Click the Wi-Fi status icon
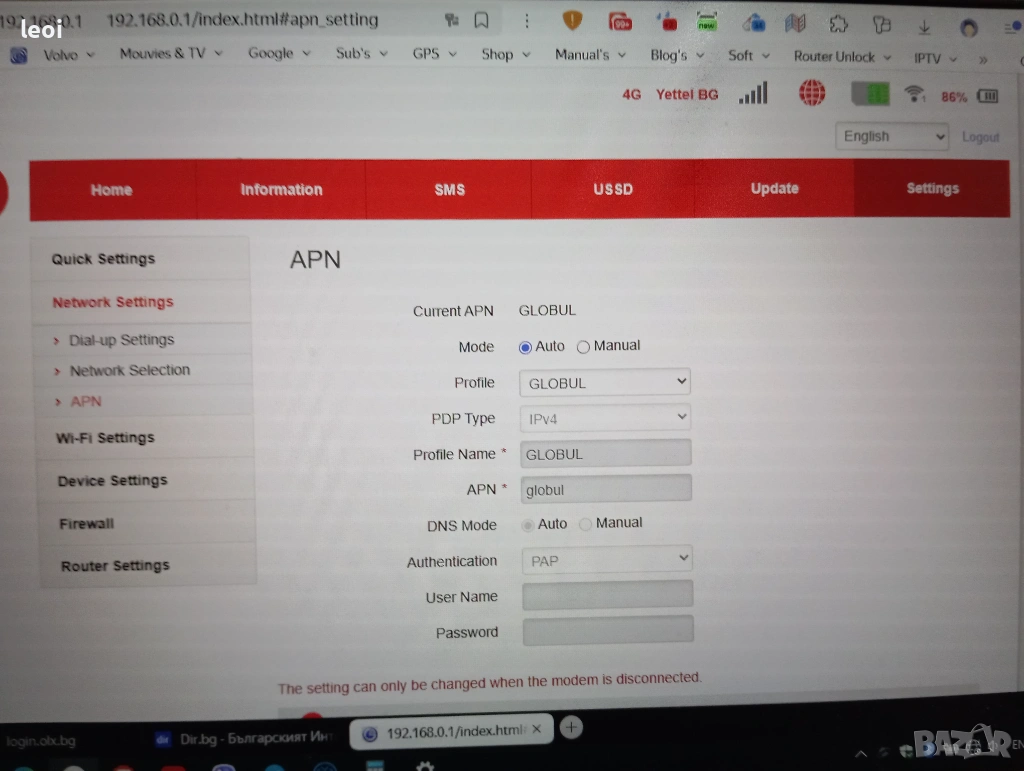Screen dimensions: 1024x771 [914, 95]
